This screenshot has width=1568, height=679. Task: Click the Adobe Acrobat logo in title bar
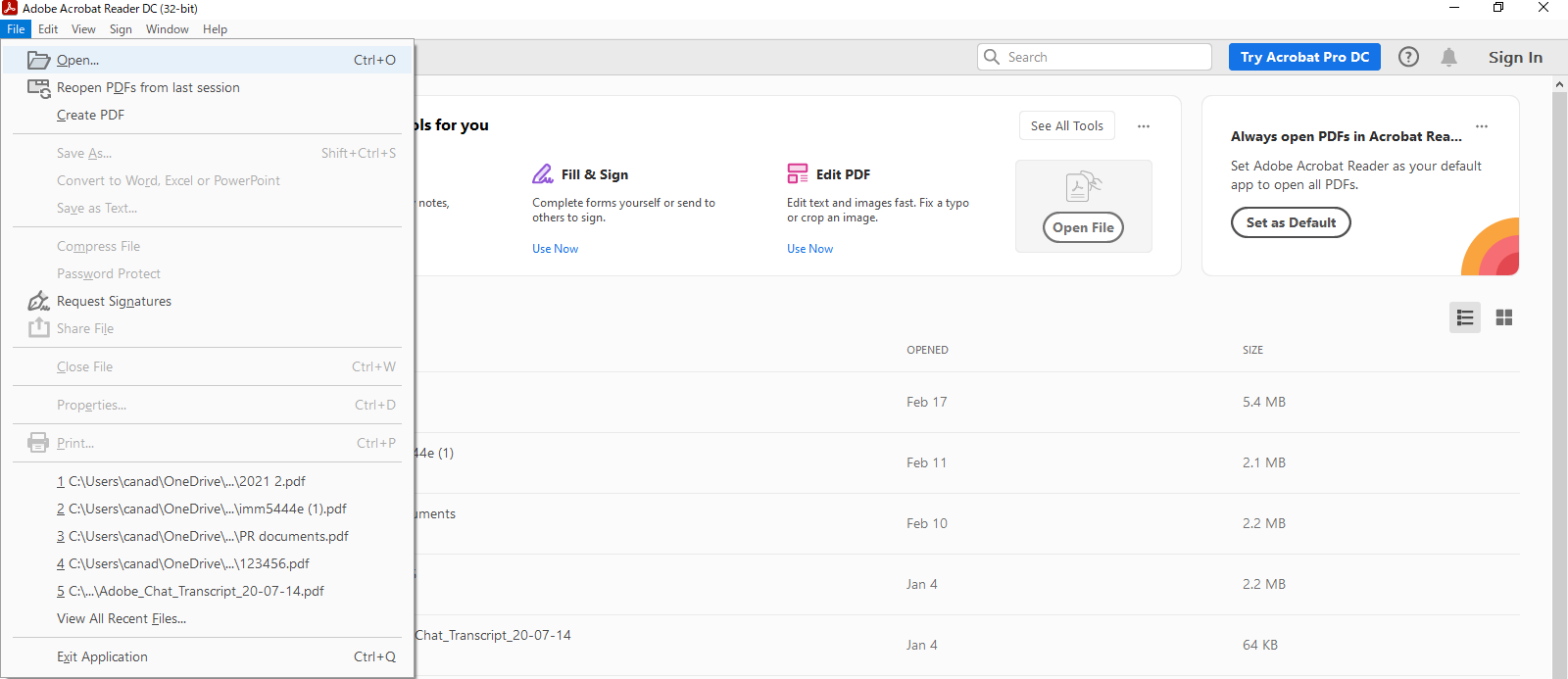pyautogui.click(x=10, y=8)
